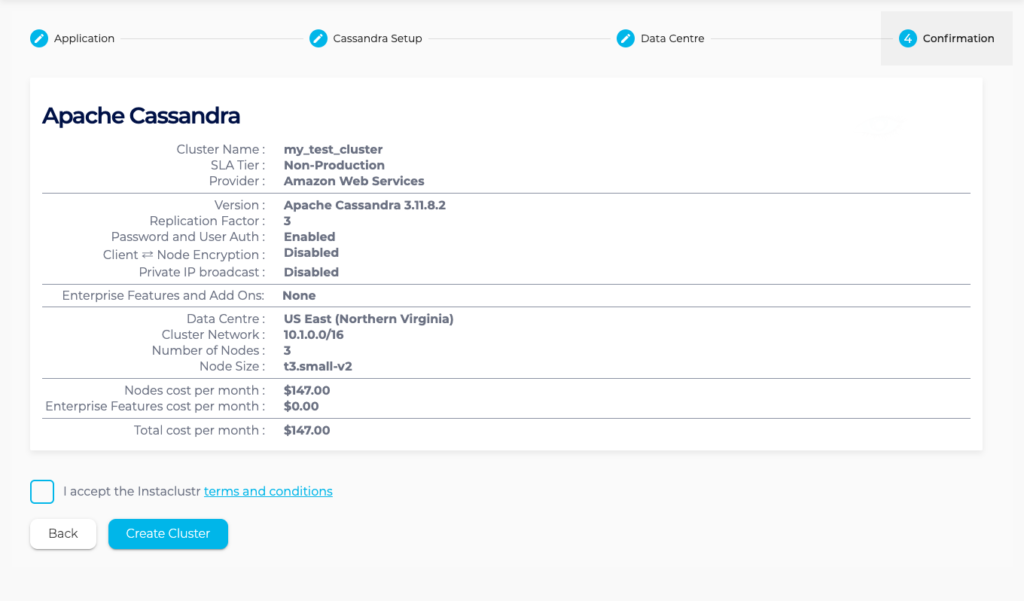
Task: Click the Password and User Auth label
Action: pyautogui.click(x=188, y=236)
